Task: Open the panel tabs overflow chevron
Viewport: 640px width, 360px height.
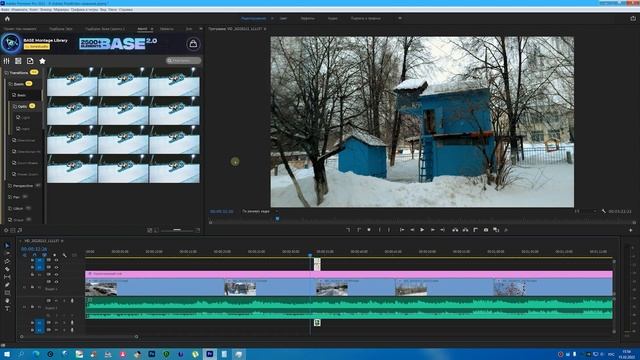Action: (200, 29)
